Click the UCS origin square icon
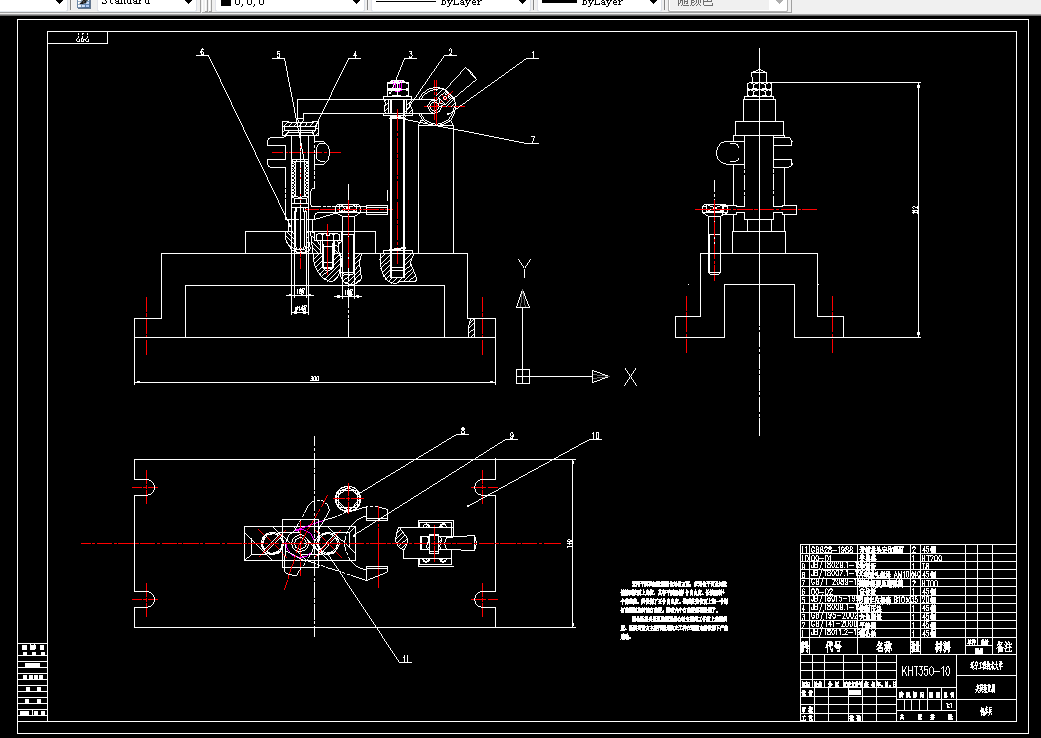Viewport: 1041px width, 738px height. (523, 376)
